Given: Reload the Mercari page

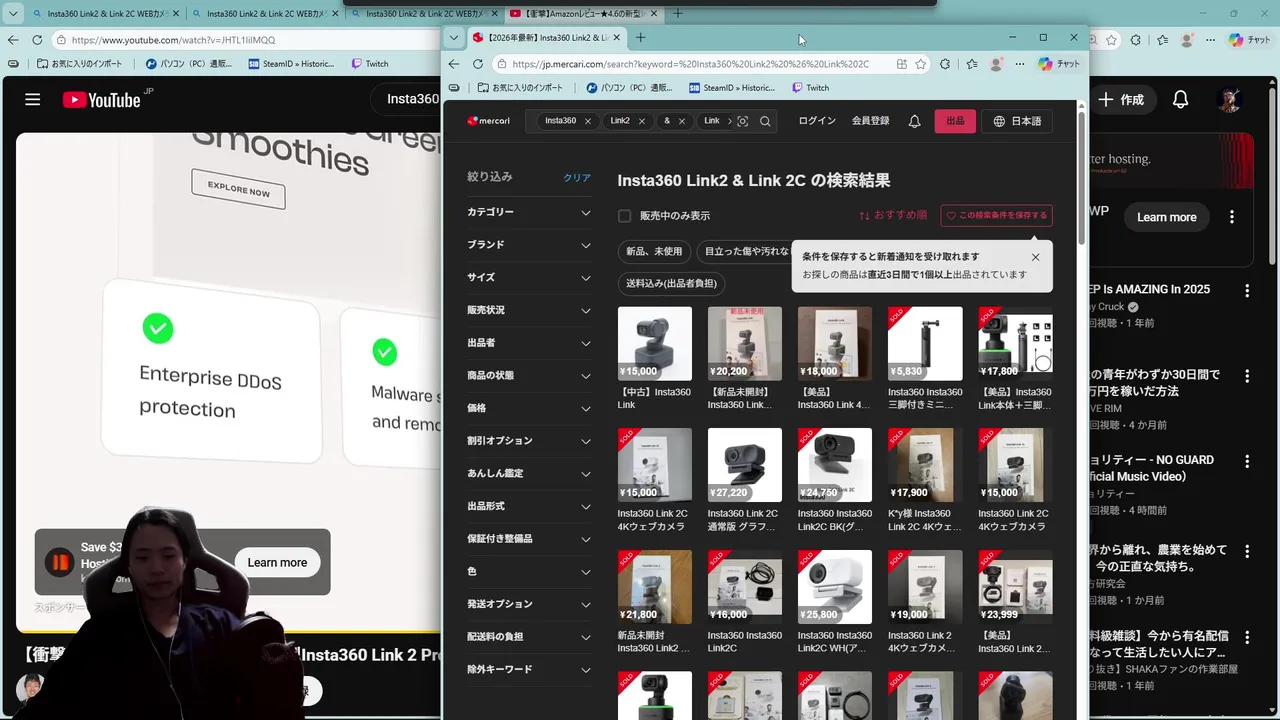Looking at the screenshot, I should 478,64.
